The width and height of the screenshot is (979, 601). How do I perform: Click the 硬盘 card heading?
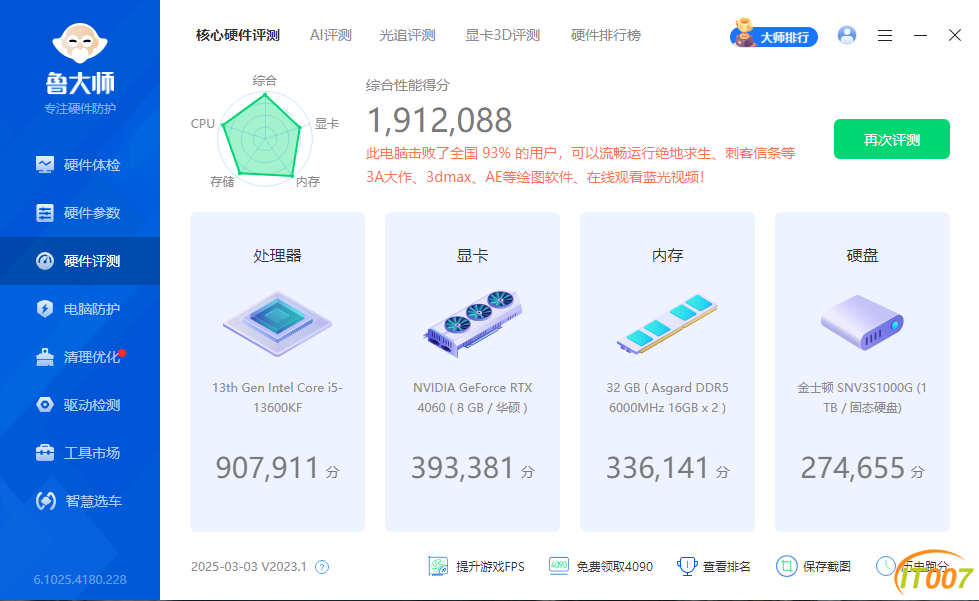862,255
